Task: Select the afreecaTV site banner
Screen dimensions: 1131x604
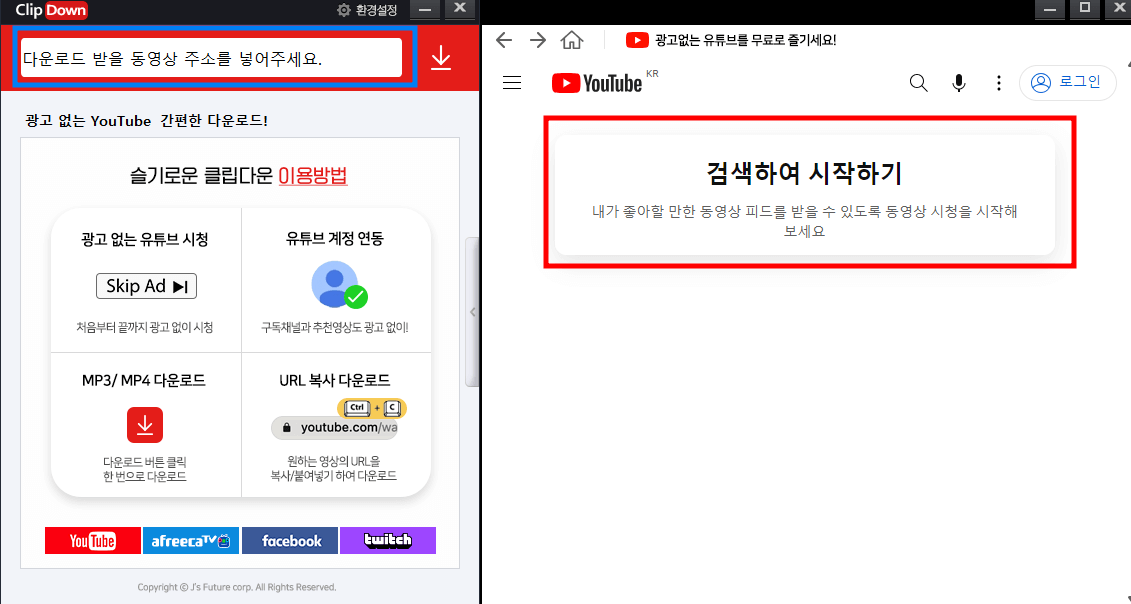Action: point(191,540)
